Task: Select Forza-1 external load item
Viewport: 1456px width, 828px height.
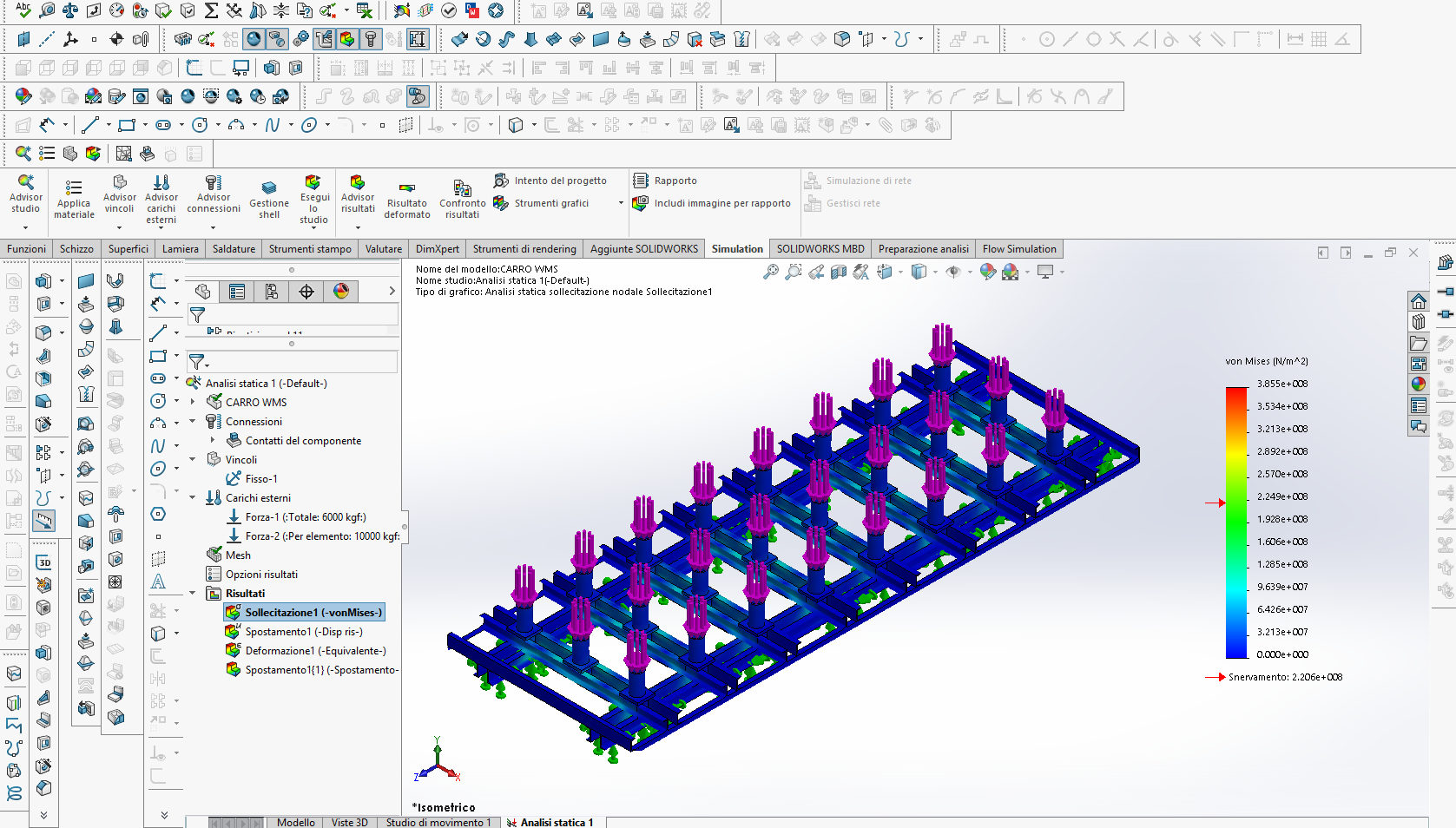Action: (x=305, y=517)
